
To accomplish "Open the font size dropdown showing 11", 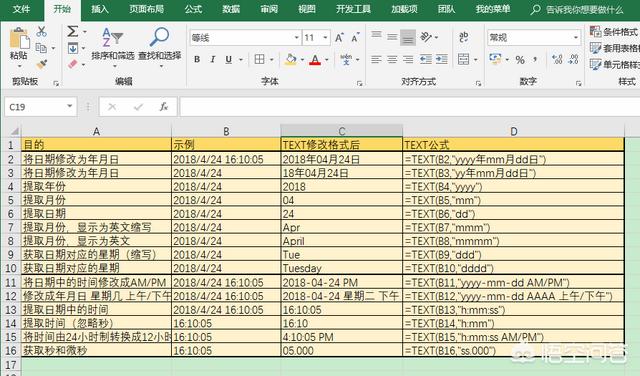I will point(325,38).
